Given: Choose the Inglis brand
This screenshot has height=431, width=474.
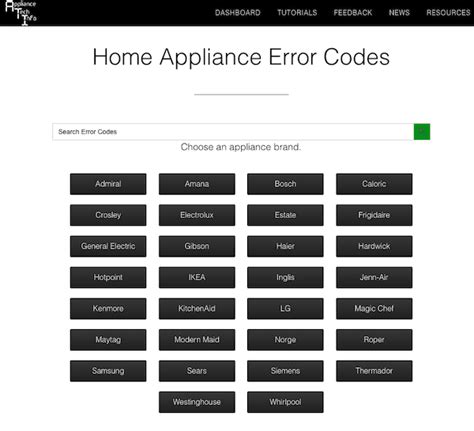Looking at the screenshot, I should coord(285,277).
